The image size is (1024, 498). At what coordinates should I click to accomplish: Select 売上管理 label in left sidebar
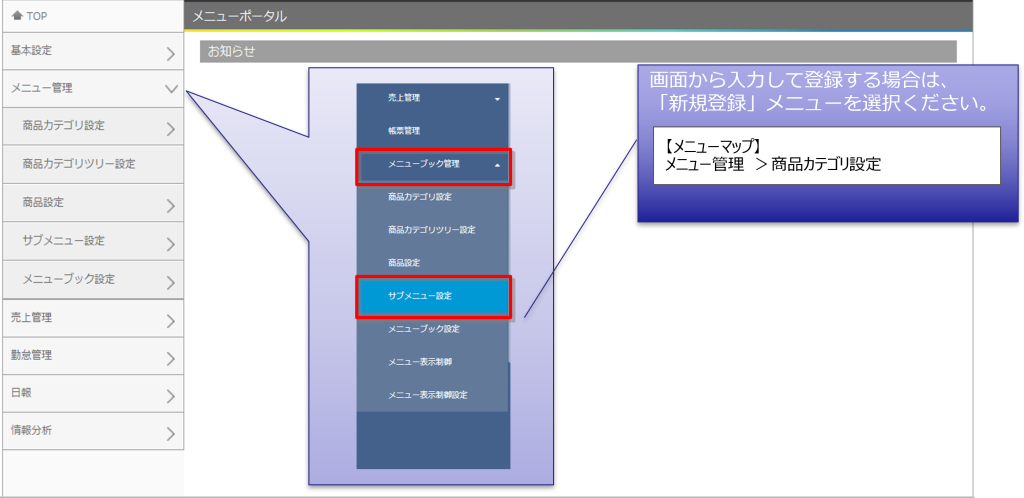pyautogui.click(x=31, y=318)
